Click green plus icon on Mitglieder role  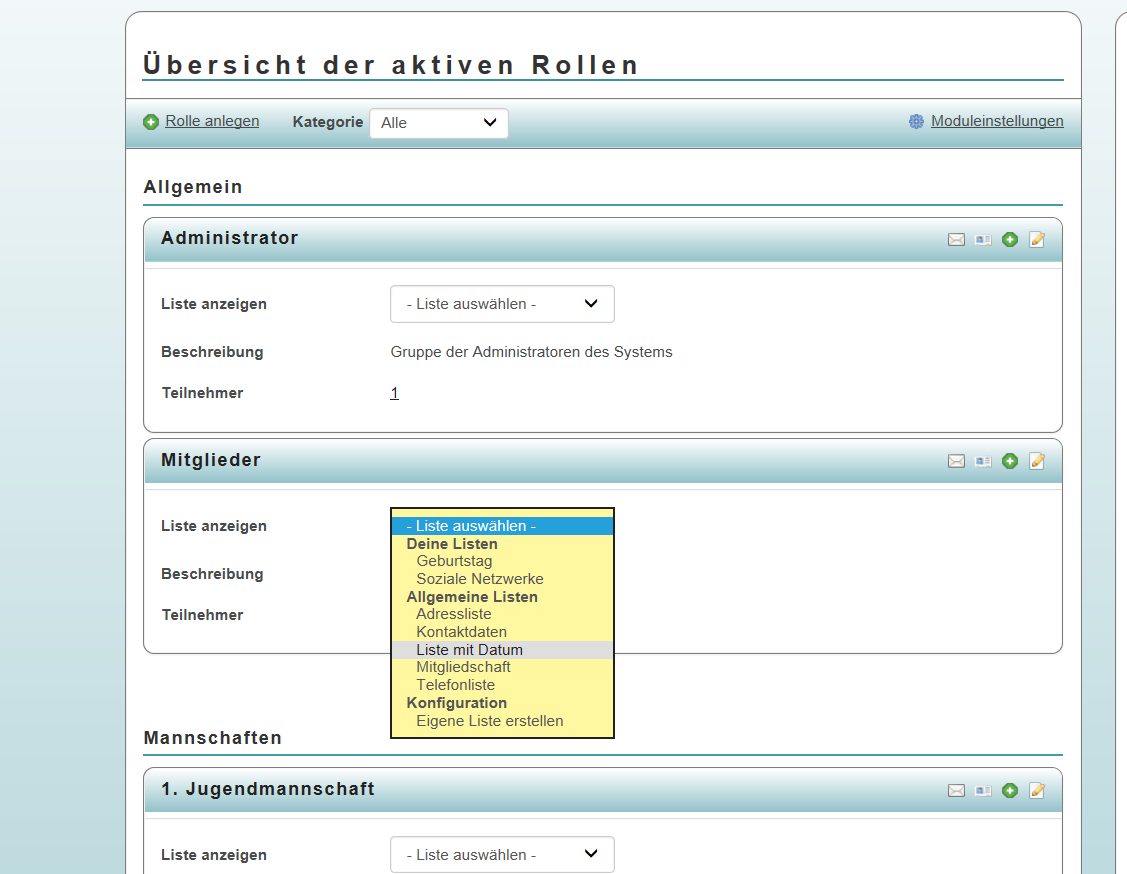pos(1010,461)
